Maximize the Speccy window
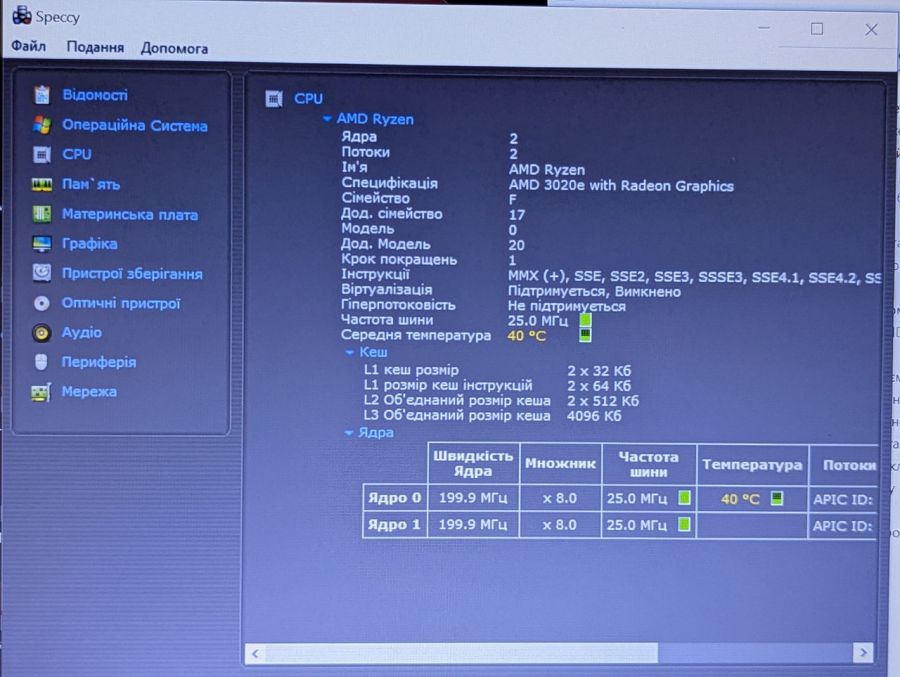The width and height of the screenshot is (900, 677). point(817,29)
